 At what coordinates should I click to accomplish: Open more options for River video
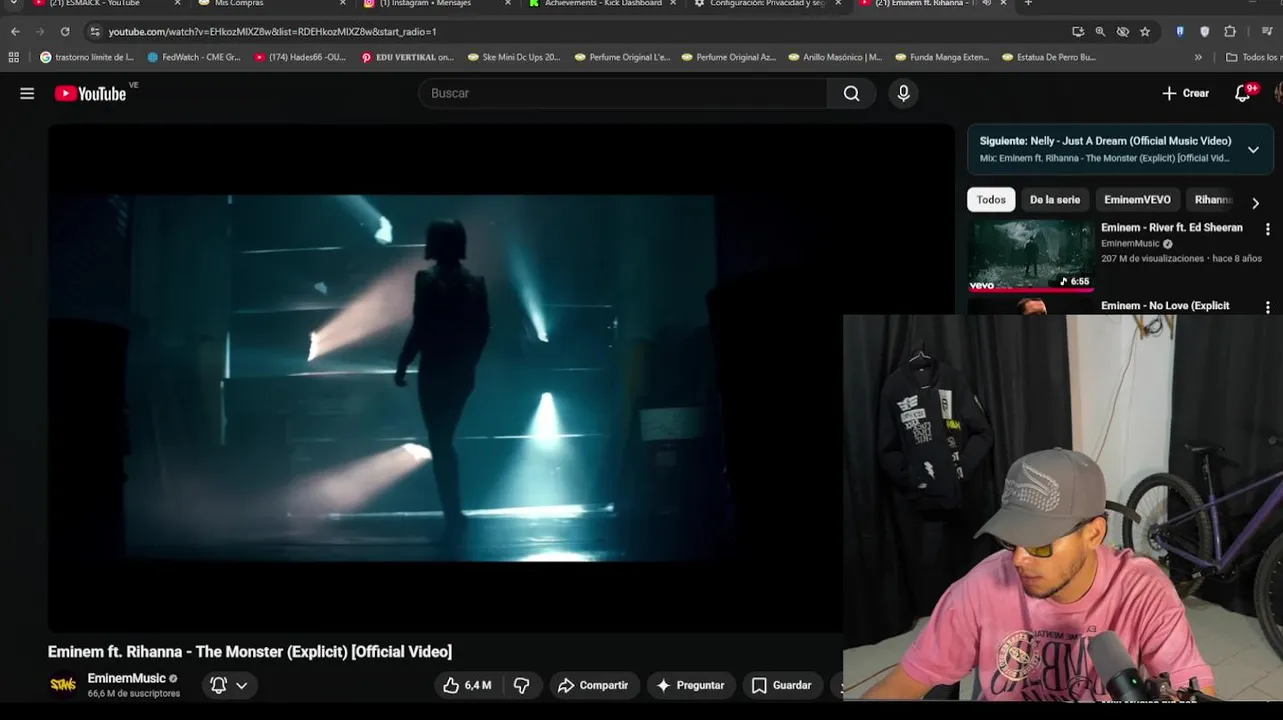pyautogui.click(x=1268, y=229)
